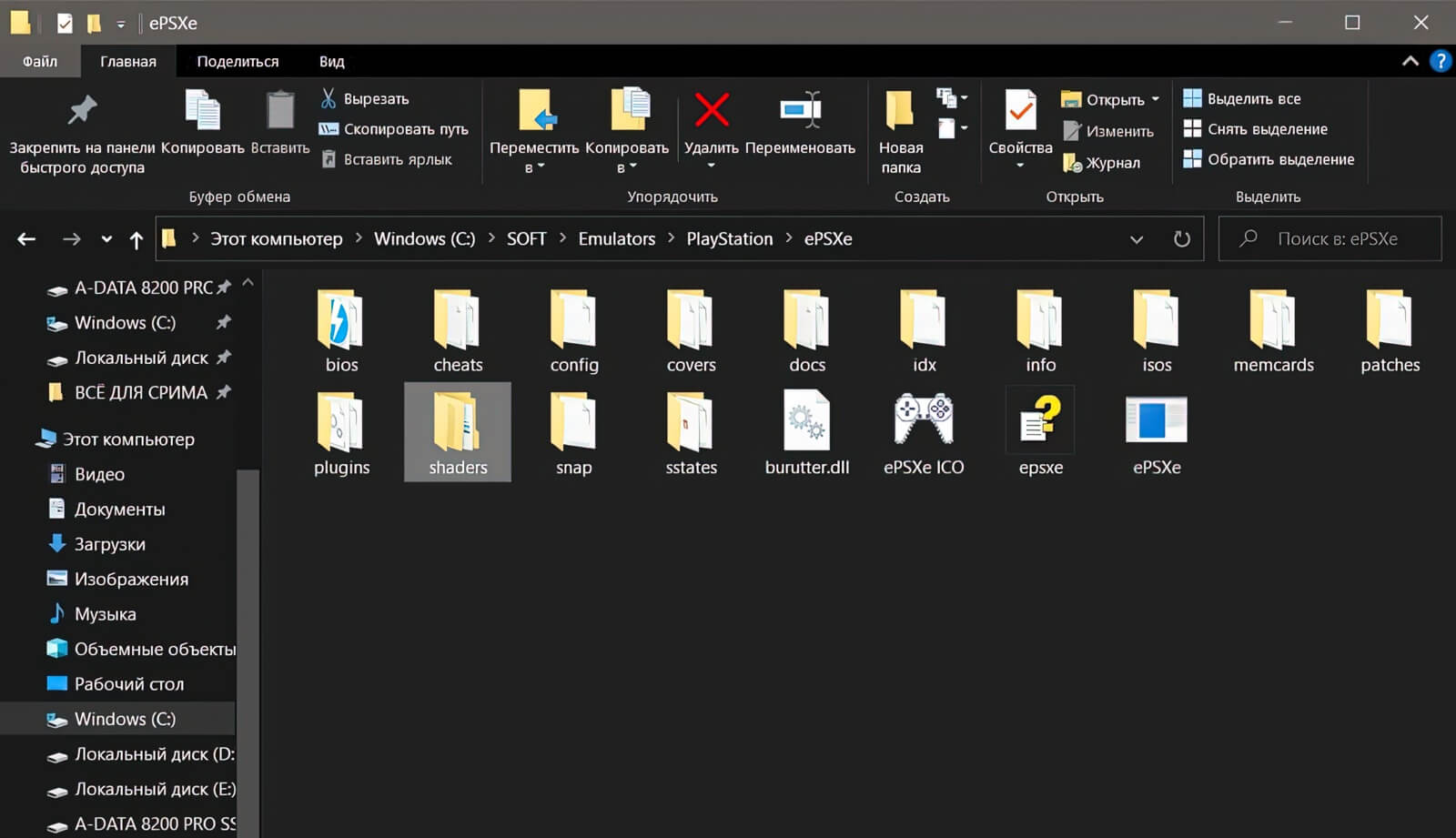
Task: Open the recent locations dropdown arrow
Action: coord(106,239)
